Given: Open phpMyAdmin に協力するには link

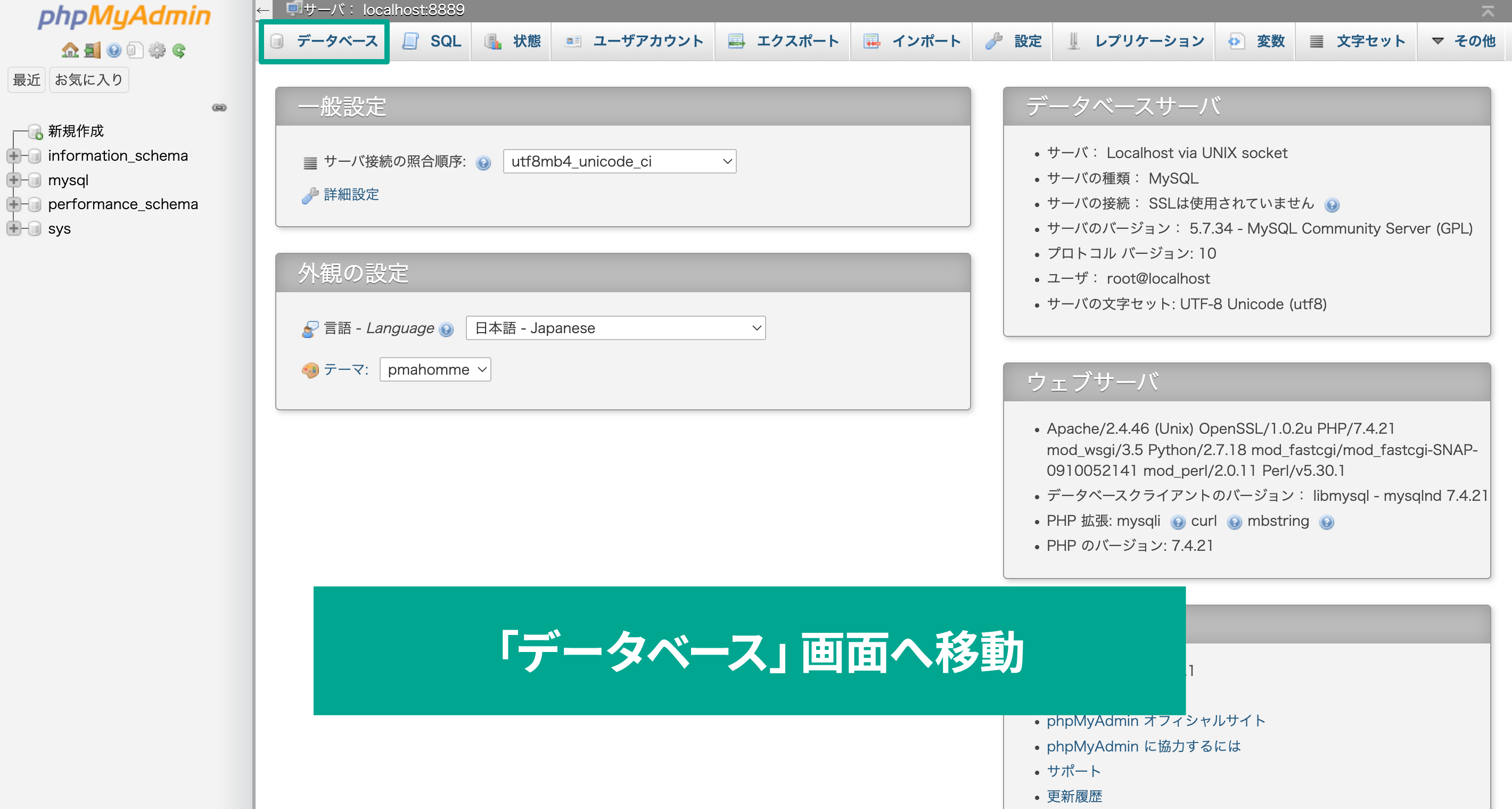Looking at the screenshot, I should tap(1144, 746).
